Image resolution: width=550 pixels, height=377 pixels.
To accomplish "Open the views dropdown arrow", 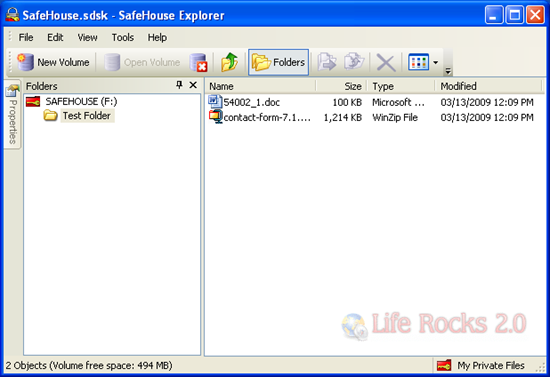I will tap(435, 63).
